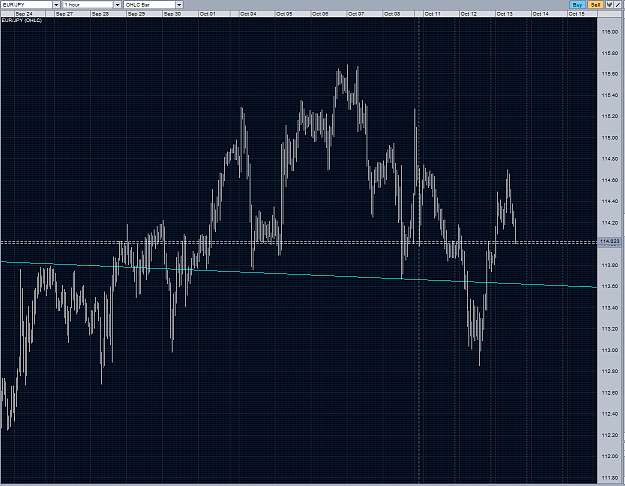Viewport: 625px width, 486px height.
Task: Click the 112.00 price axis label
Action: tap(609, 456)
